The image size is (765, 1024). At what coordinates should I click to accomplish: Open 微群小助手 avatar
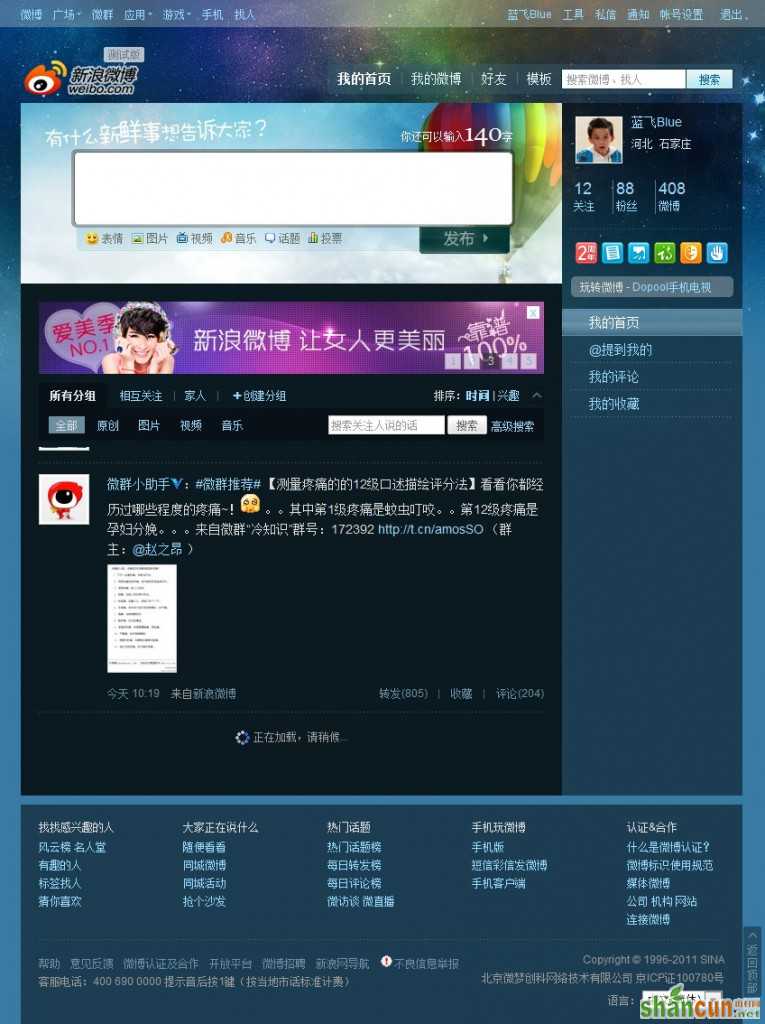(x=64, y=499)
